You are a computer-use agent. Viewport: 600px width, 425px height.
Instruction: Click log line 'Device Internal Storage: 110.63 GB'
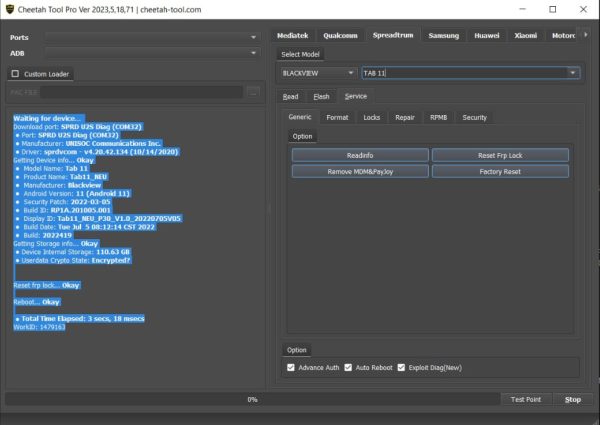73,252
